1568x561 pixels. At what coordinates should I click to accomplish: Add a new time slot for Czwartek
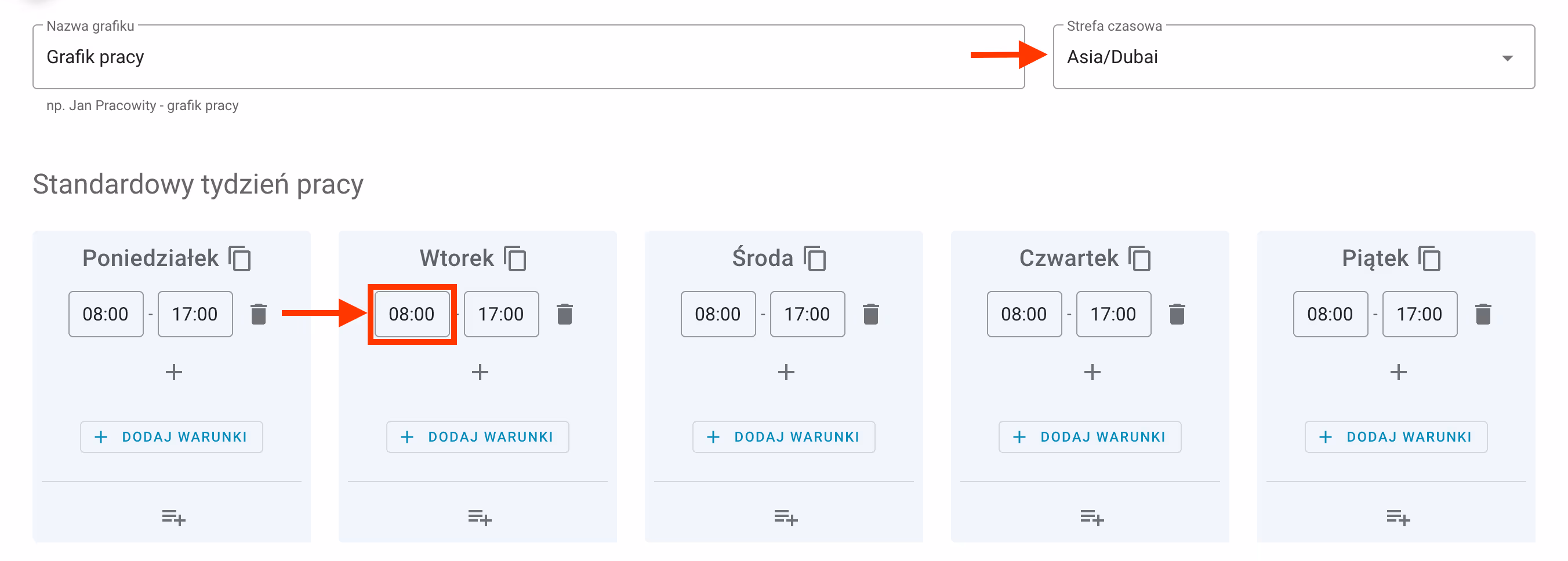(1092, 371)
